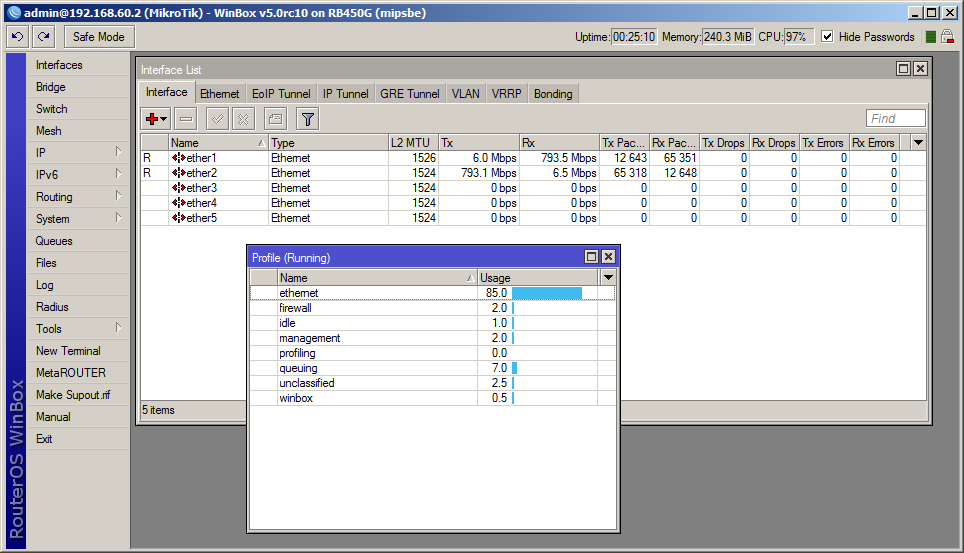Open Files in the sidebar menu
The height and width of the screenshot is (553, 964).
coord(46,263)
